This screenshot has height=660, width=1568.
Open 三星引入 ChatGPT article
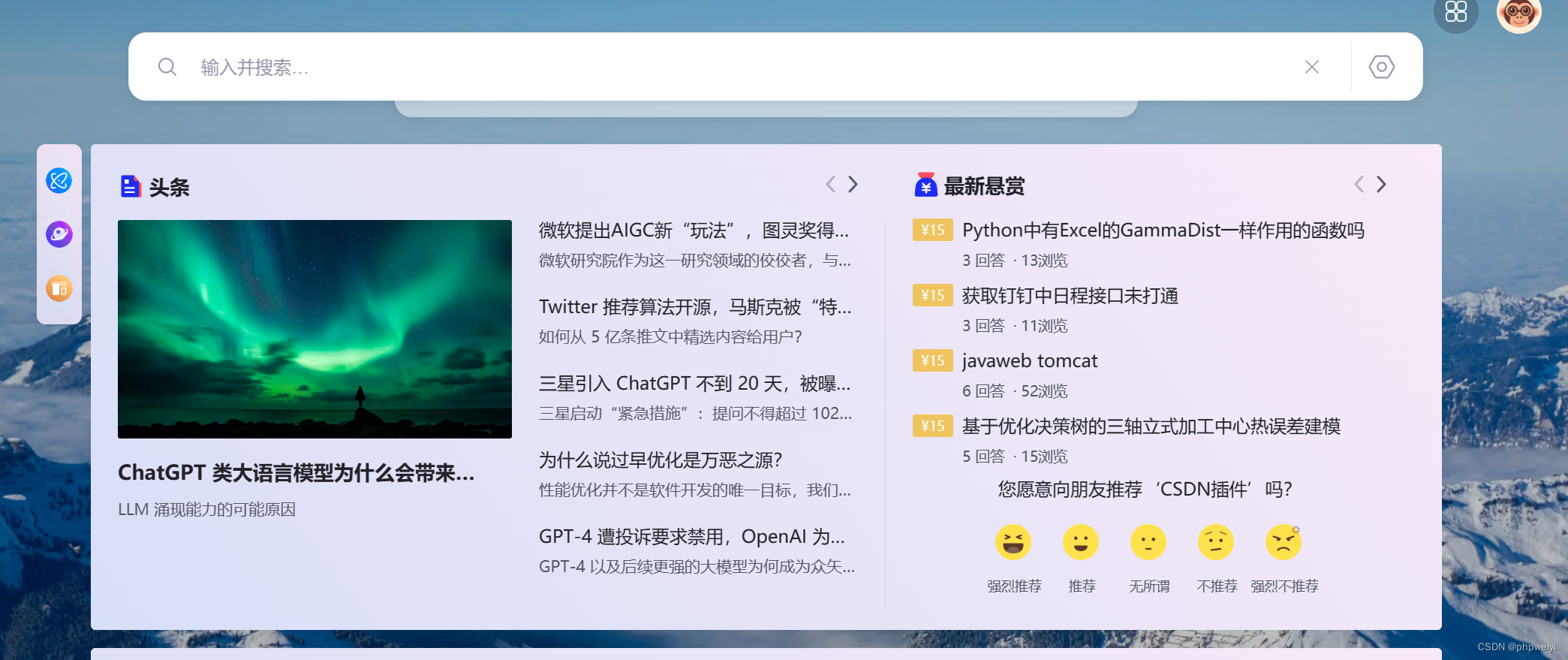point(695,384)
